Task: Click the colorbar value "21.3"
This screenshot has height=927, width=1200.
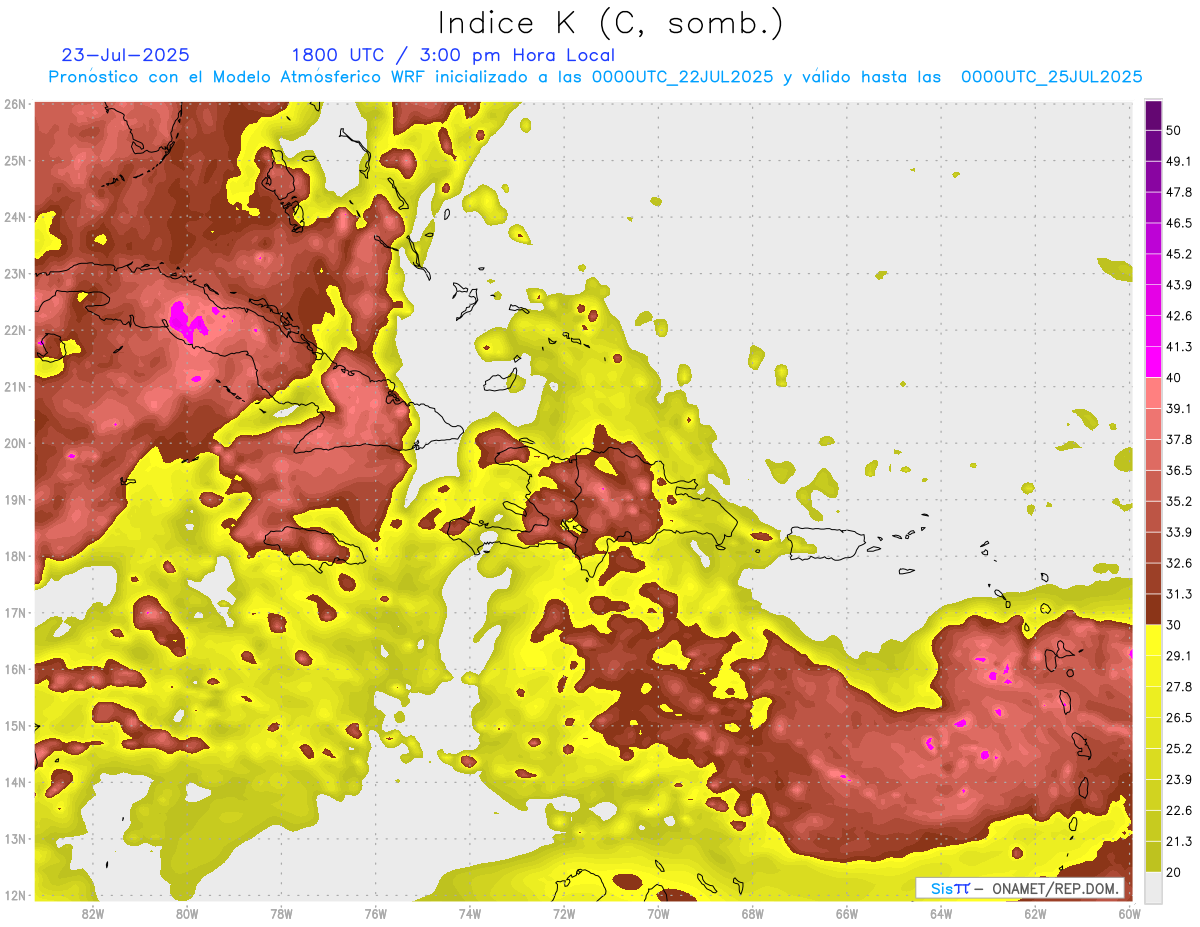Action: [1178, 841]
